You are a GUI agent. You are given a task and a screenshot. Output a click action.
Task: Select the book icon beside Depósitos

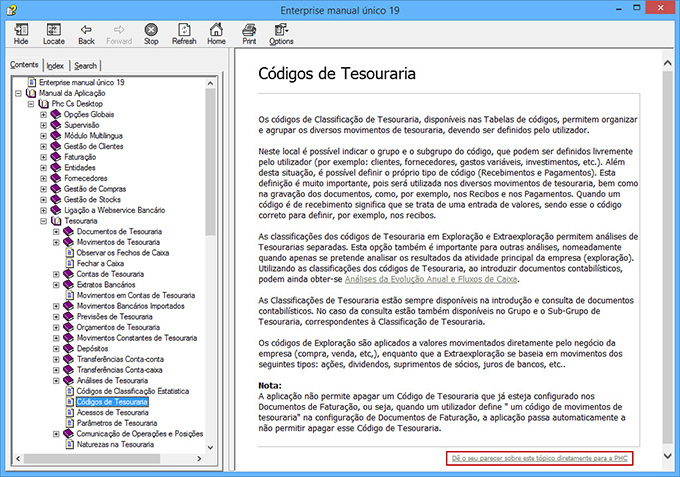click(68, 349)
